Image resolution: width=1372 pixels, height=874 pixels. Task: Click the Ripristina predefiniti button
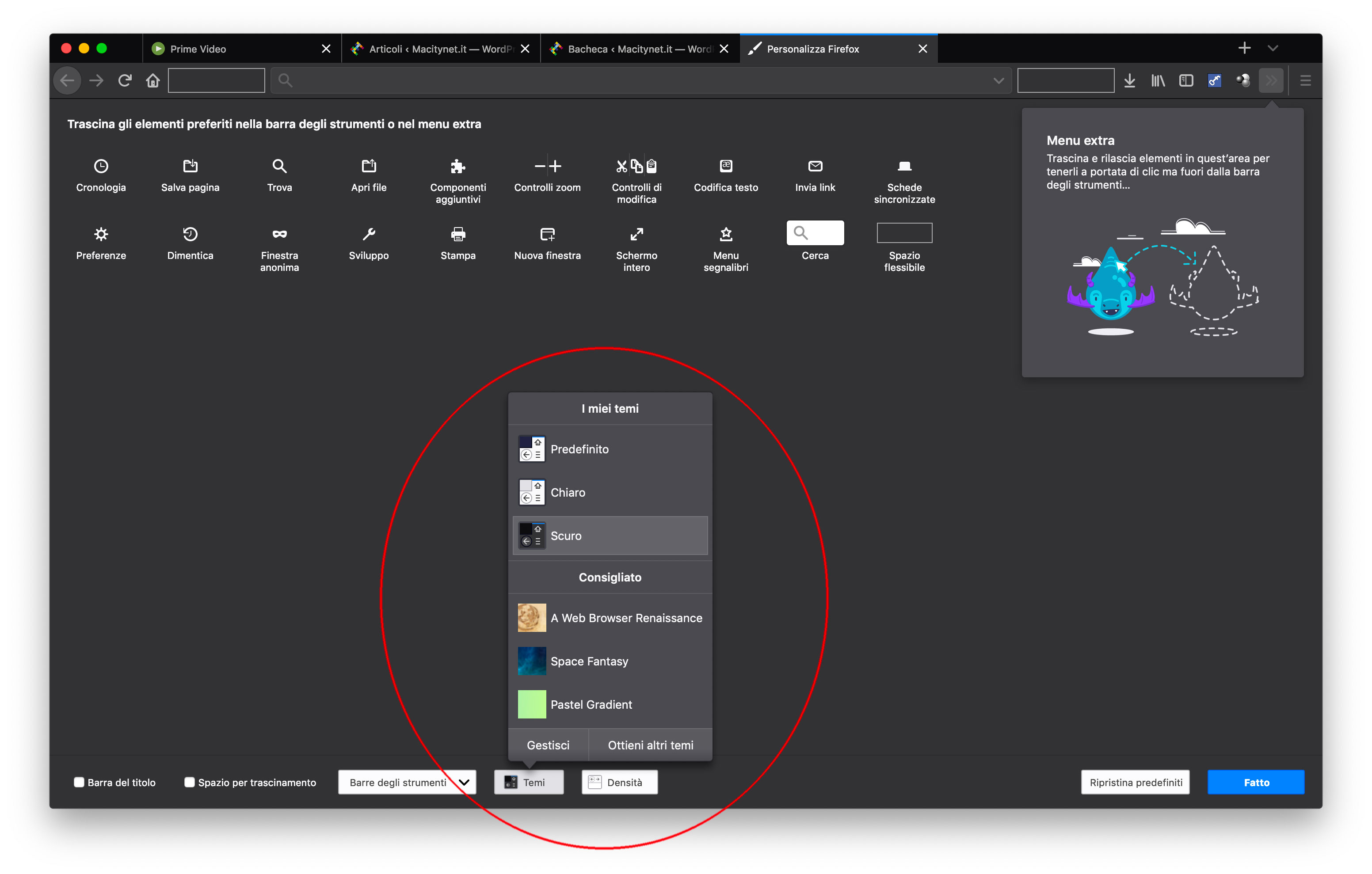pos(1135,782)
